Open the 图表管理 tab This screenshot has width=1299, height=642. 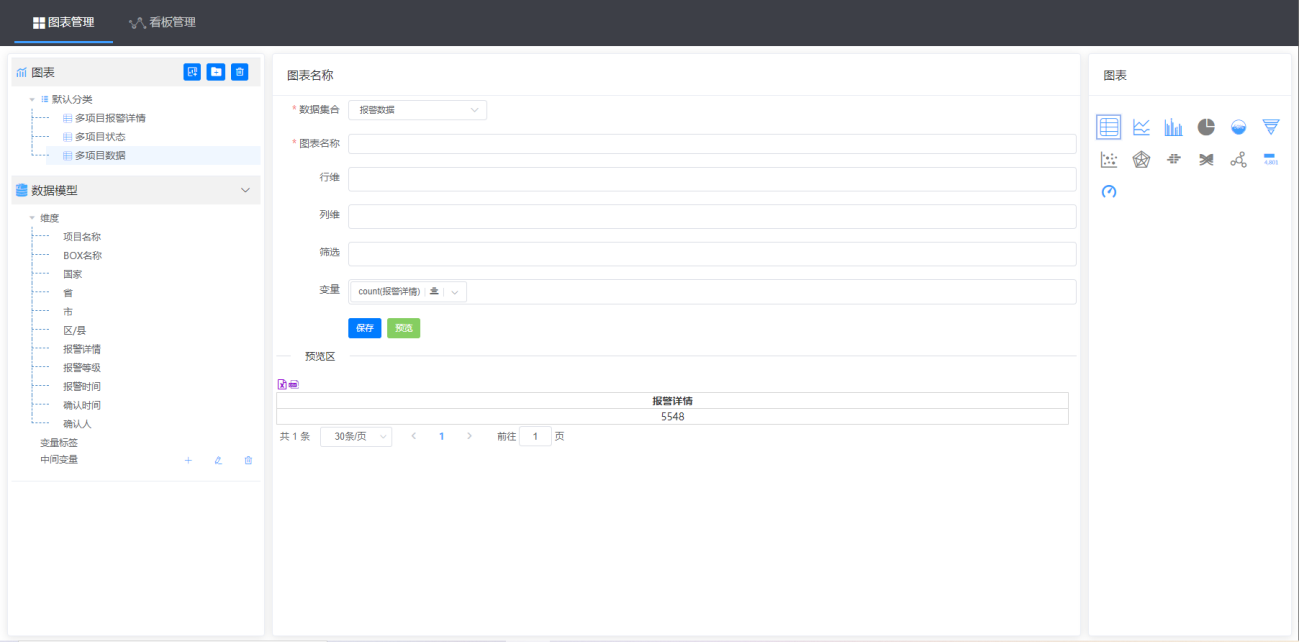point(64,22)
